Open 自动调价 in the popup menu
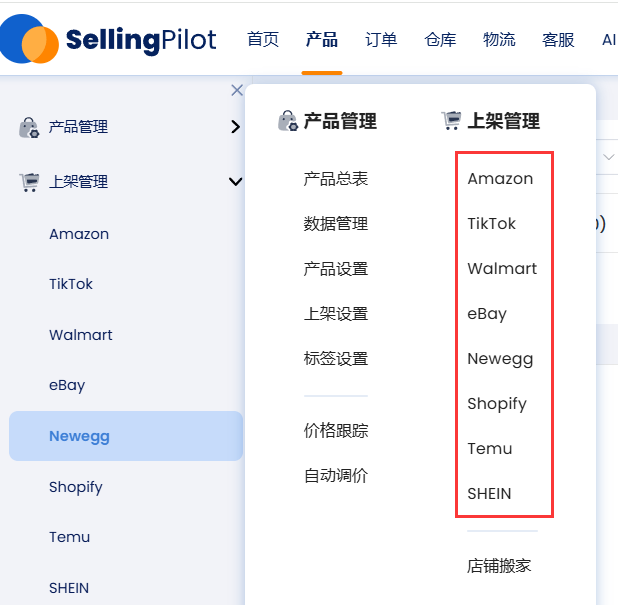The image size is (618, 605). click(x=336, y=476)
